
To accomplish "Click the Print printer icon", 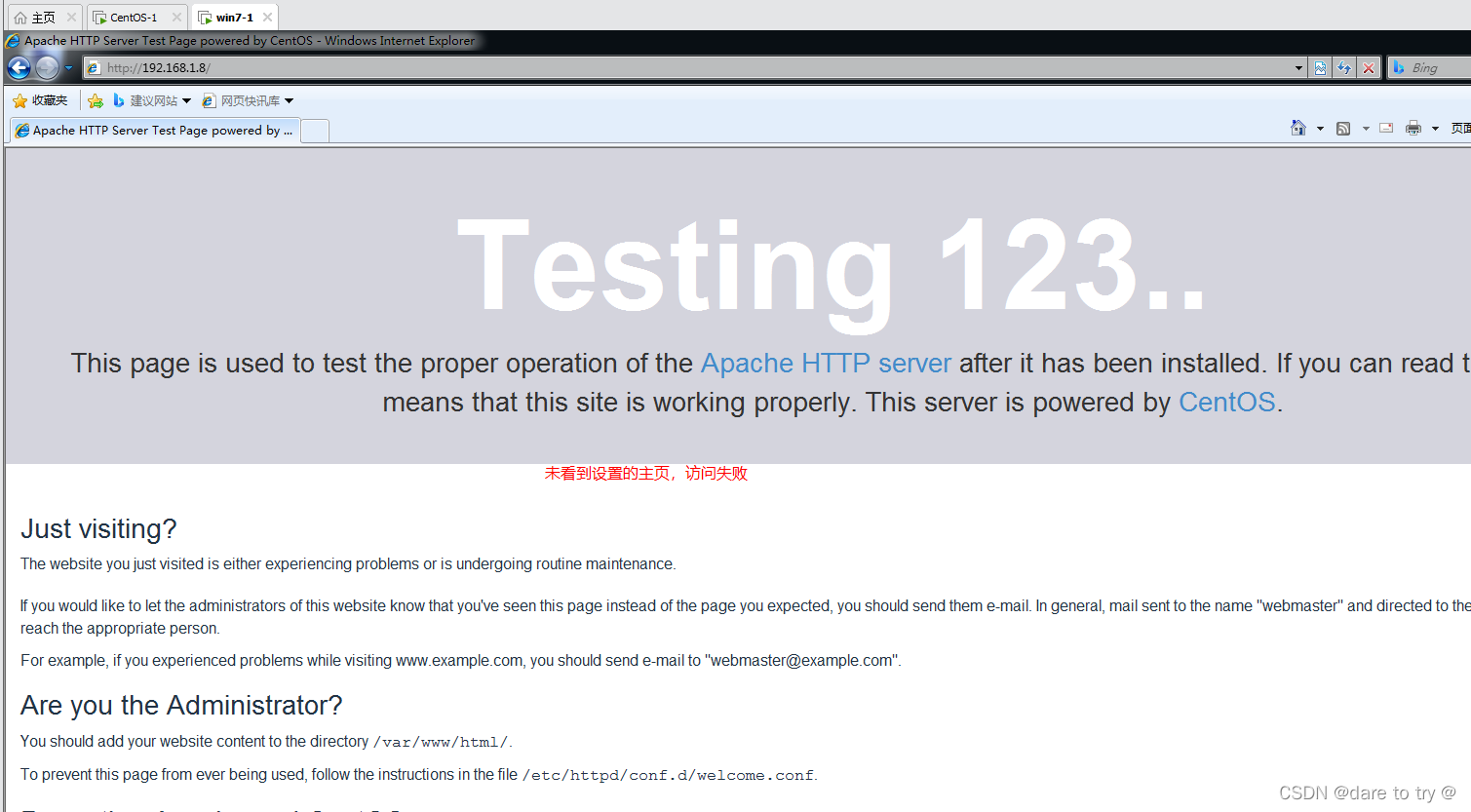I will click(1413, 128).
